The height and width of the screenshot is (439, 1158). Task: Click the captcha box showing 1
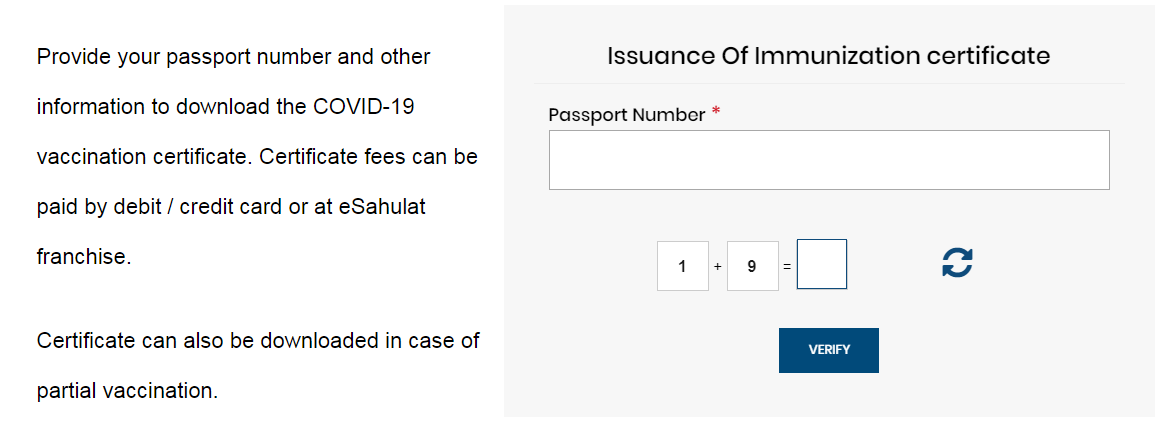tap(682, 266)
